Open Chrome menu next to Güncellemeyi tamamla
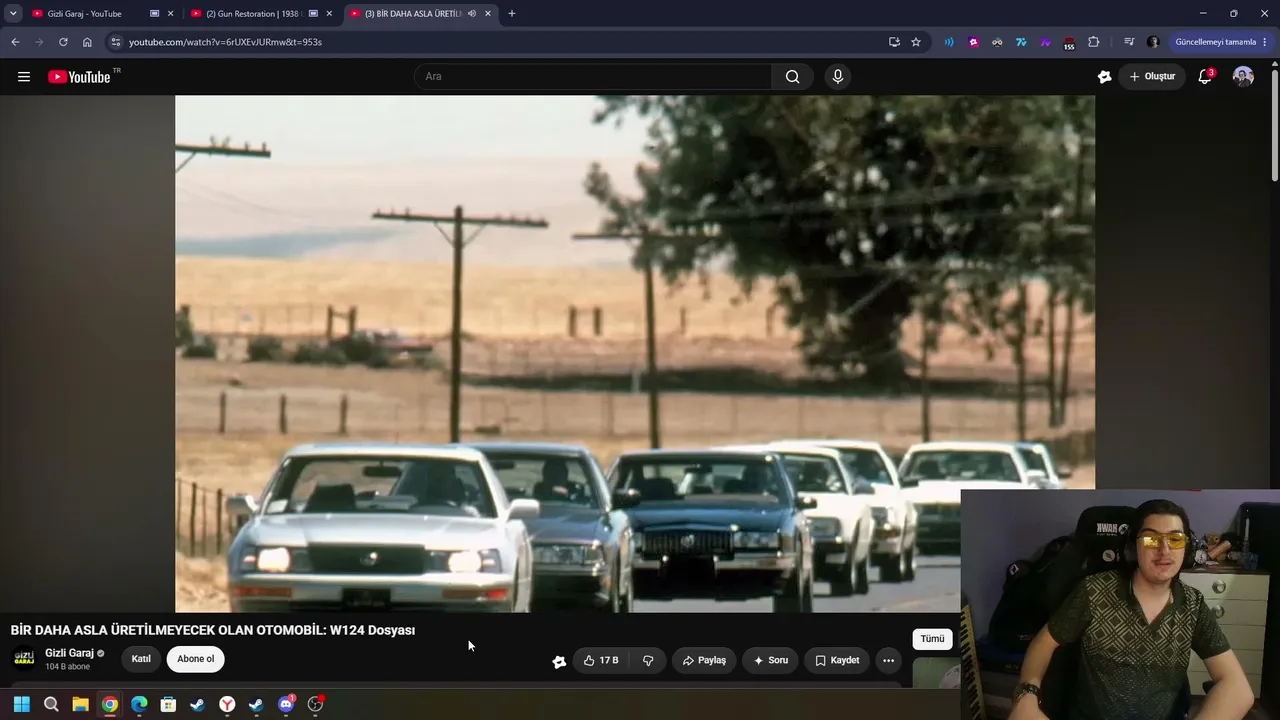Viewport: 1280px width, 720px height. tap(1265, 42)
